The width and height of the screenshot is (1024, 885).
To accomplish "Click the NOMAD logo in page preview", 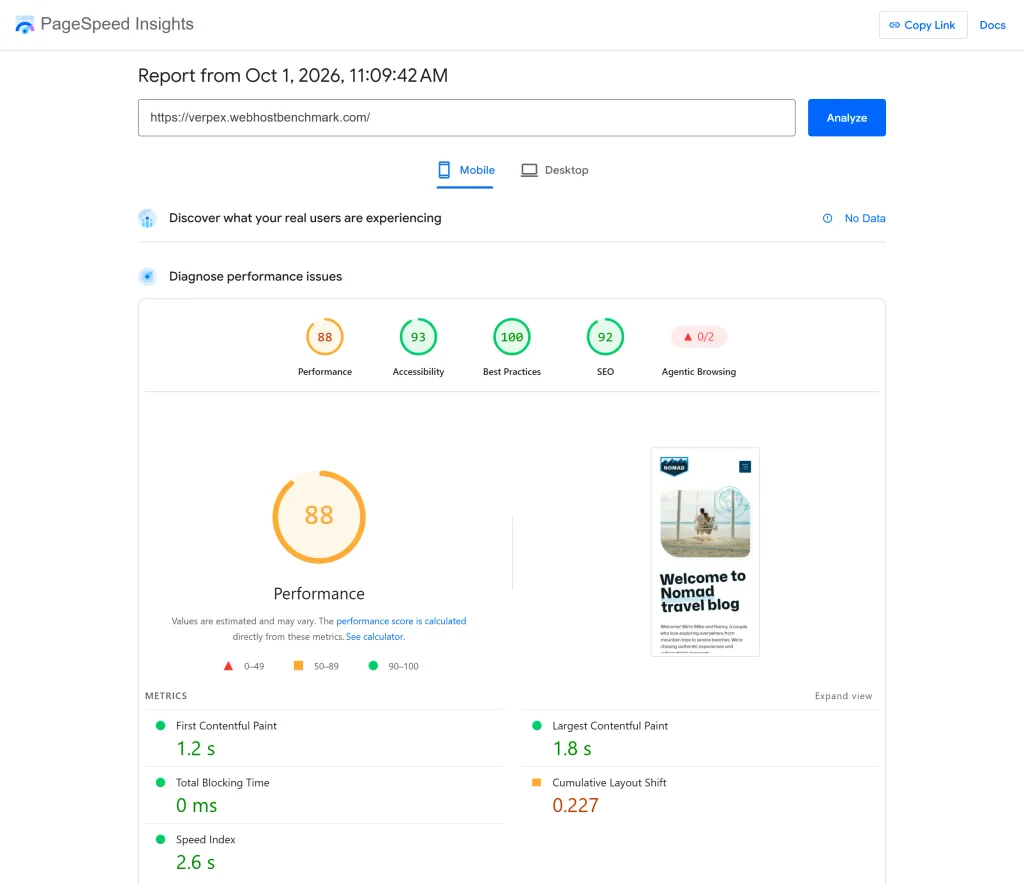I will coord(674,466).
